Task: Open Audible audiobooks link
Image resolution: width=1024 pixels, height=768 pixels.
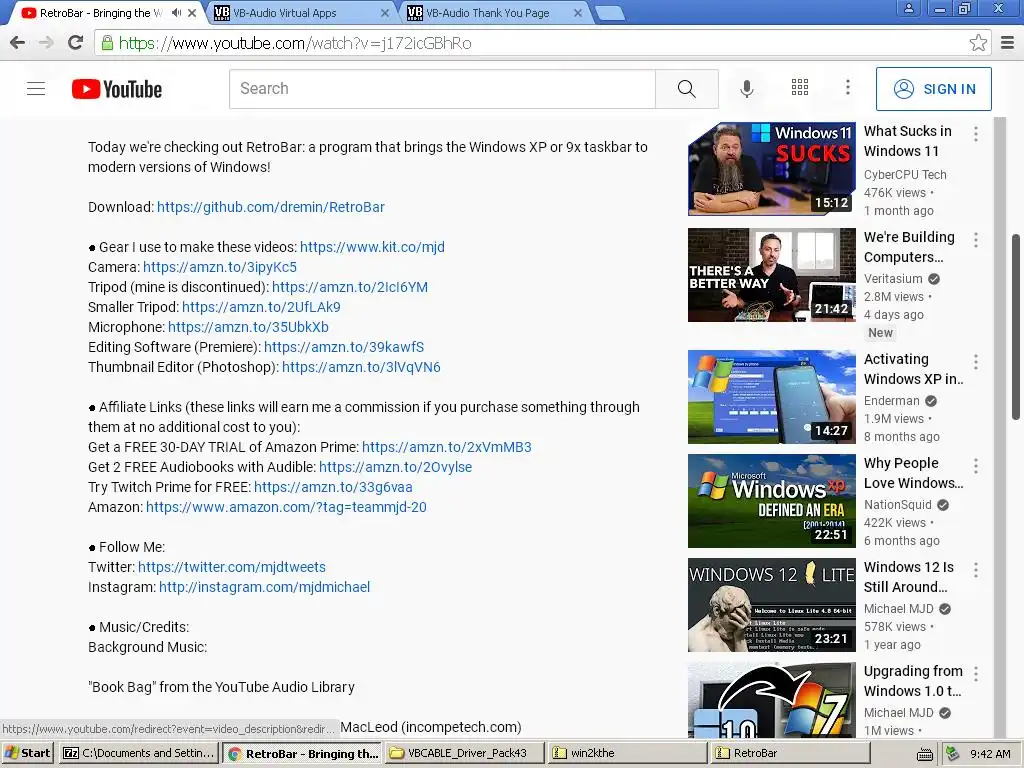Action: [x=396, y=467]
